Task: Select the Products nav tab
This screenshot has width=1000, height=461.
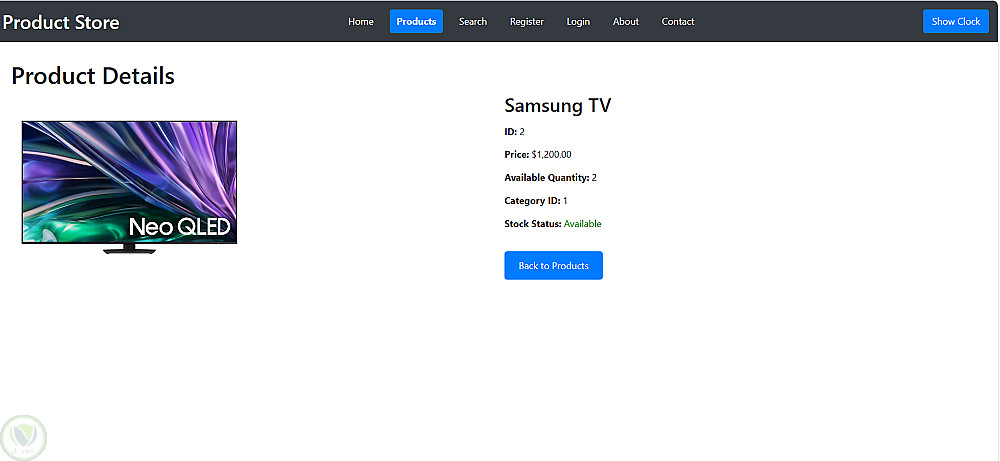Action: click(416, 22)
